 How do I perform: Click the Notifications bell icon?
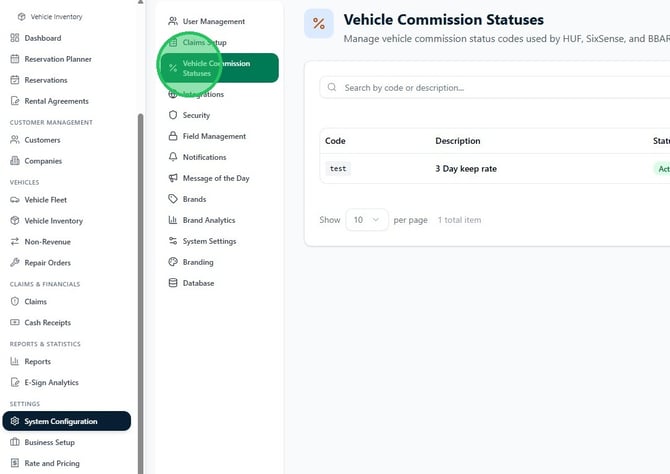coord(173,157)
